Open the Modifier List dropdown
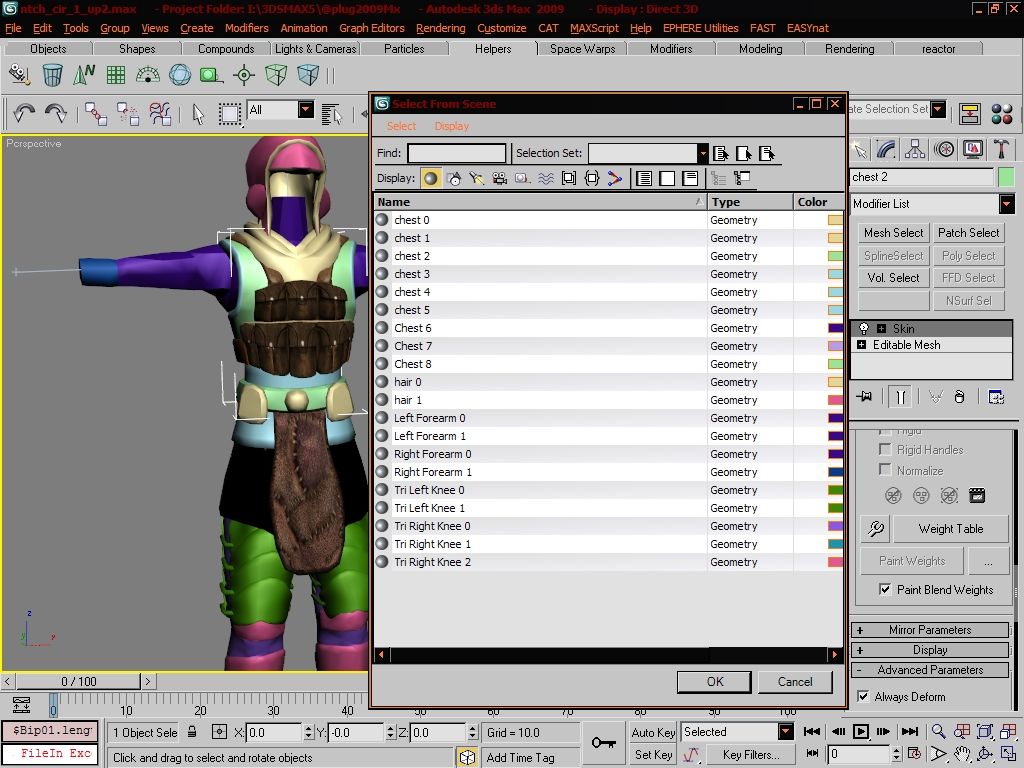The width and height of the screenshot is (1024, 768). (1006, 204)
